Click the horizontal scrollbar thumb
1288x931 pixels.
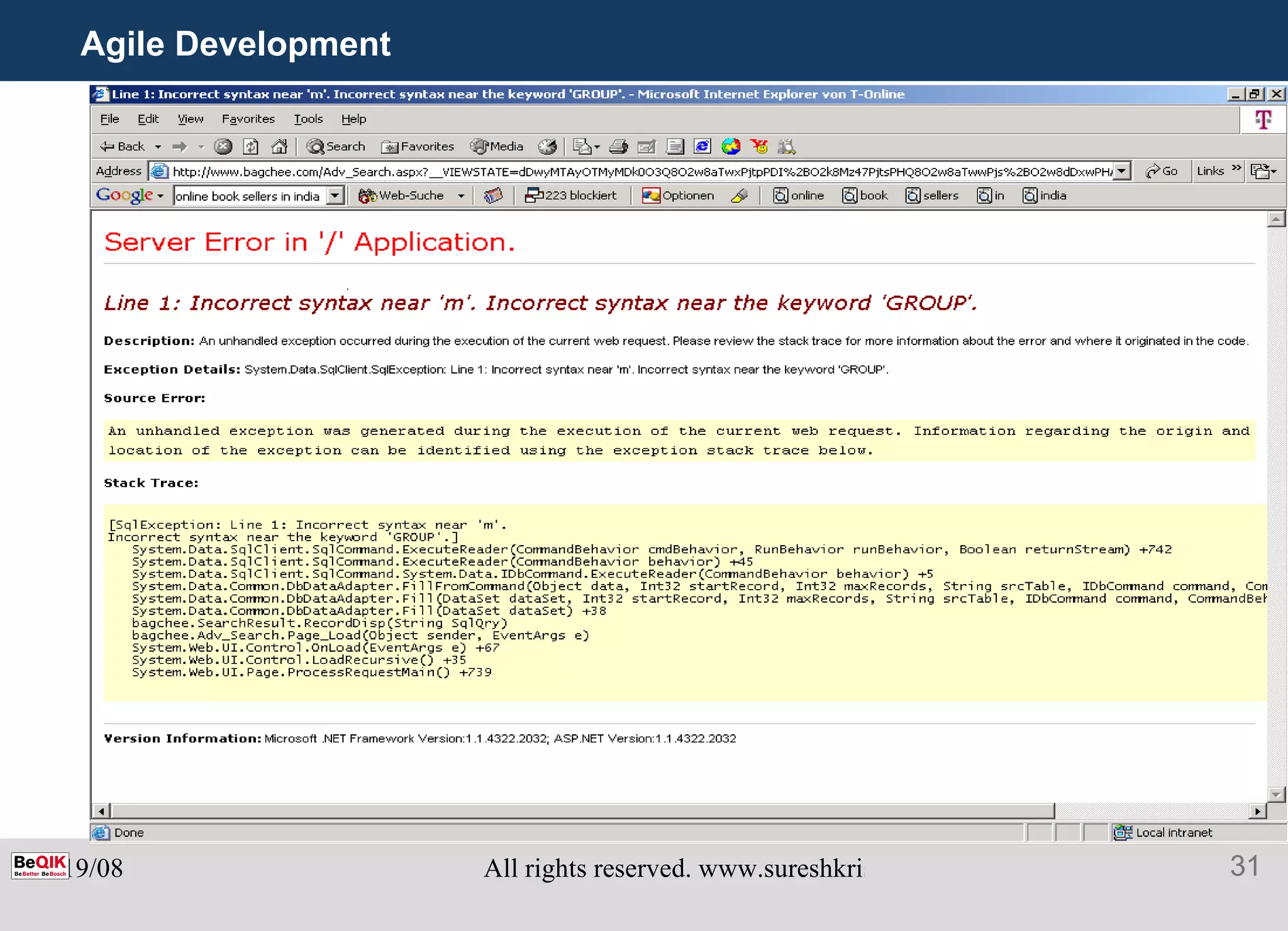pyautogui.click(x=582, y=811)
